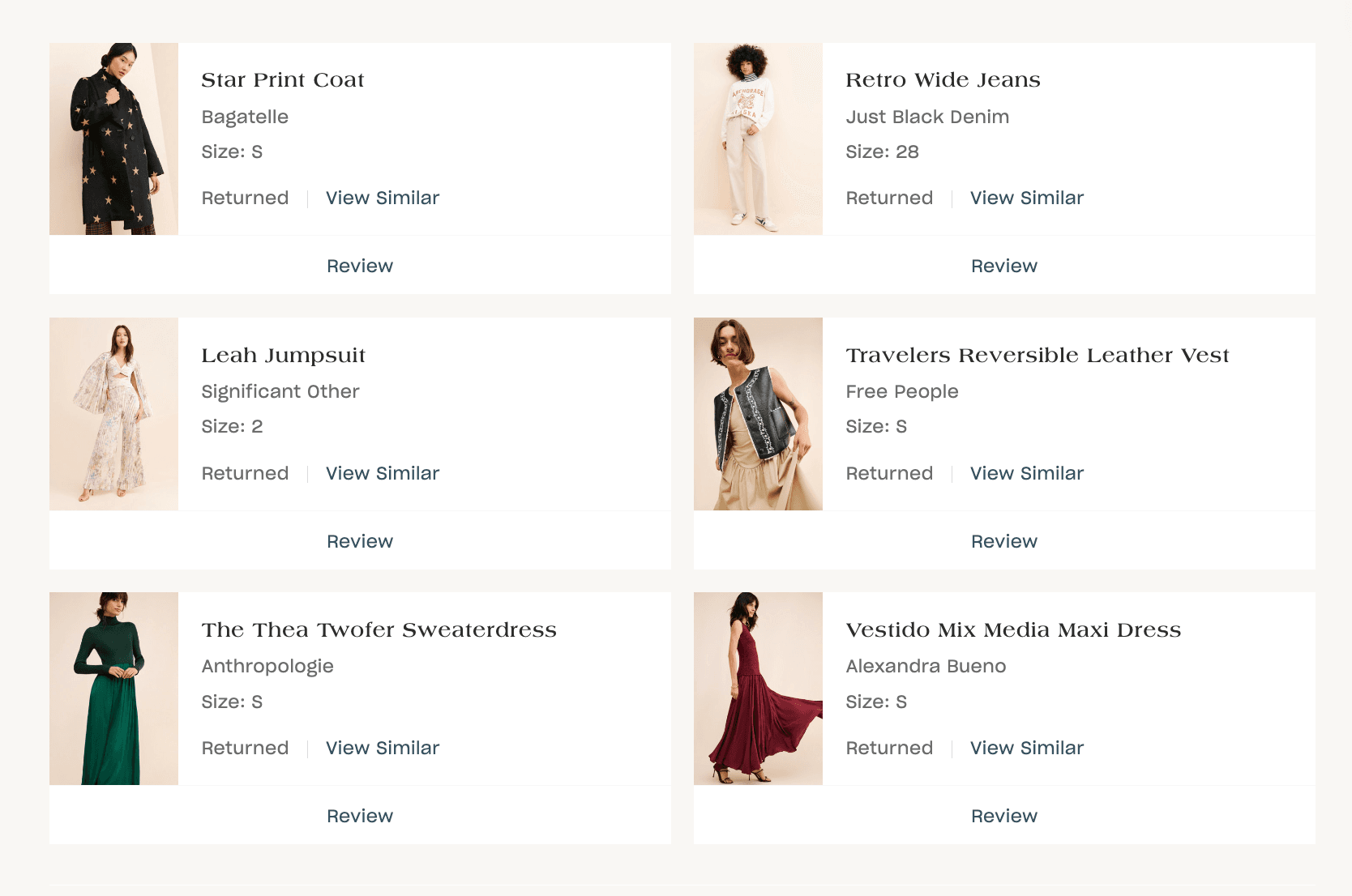
Task: Click the Size: 2 label
Action: pyautogui.click(x=232, y=426)
